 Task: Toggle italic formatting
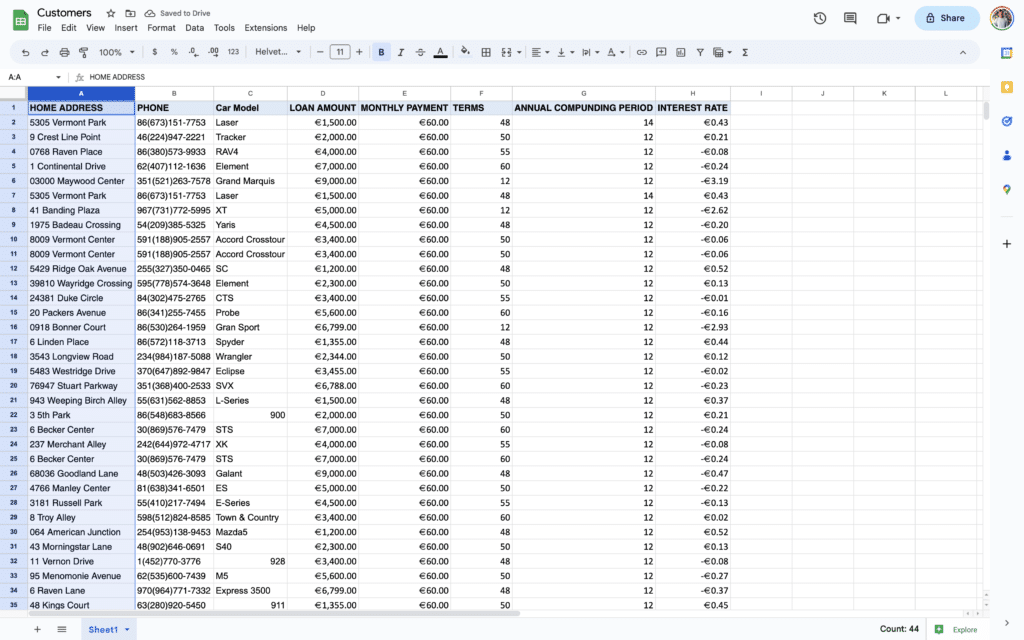click(x=400, y=51)
